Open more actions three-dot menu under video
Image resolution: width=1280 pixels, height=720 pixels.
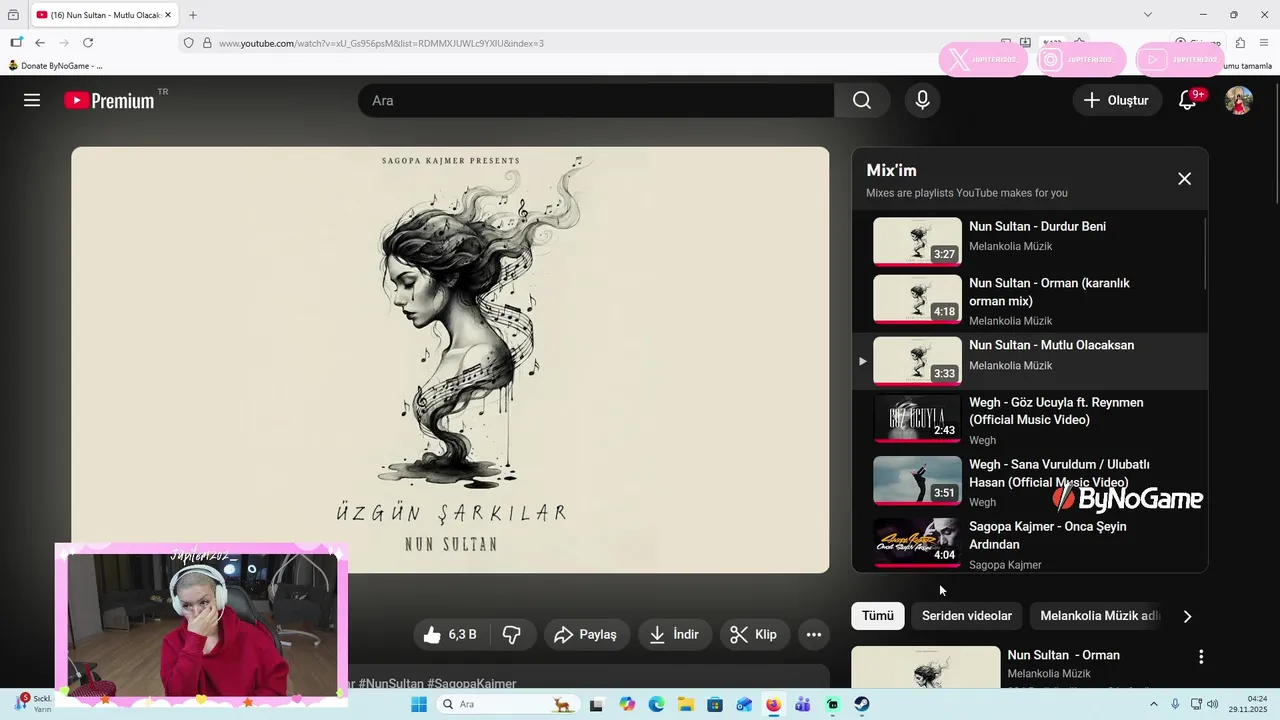point(814,635)
